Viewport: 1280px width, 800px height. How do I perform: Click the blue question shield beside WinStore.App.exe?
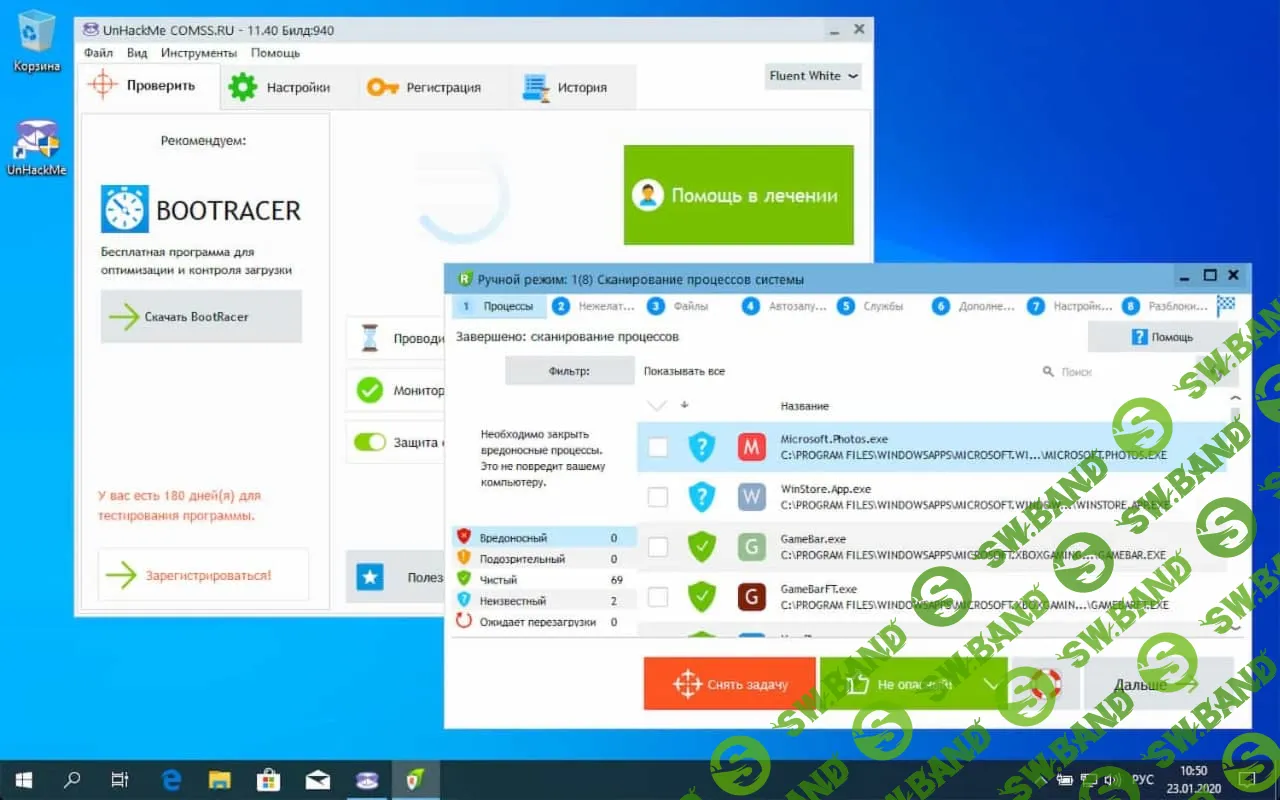coord(702,497)
